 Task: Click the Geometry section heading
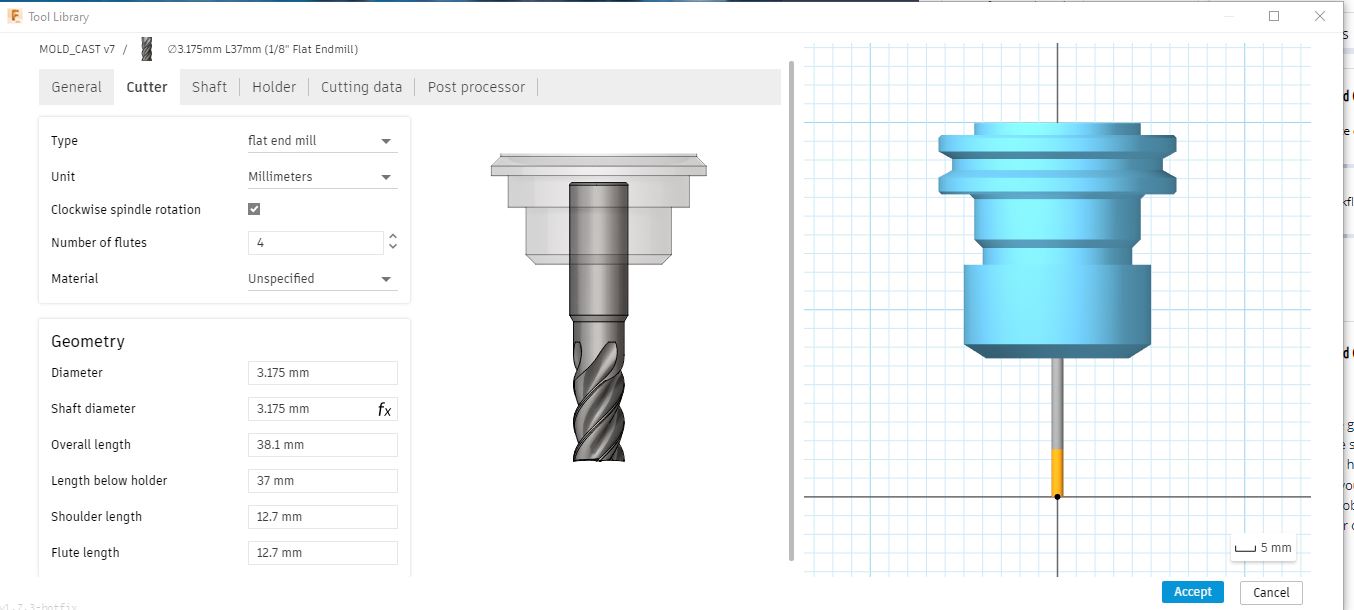(88, 341)
